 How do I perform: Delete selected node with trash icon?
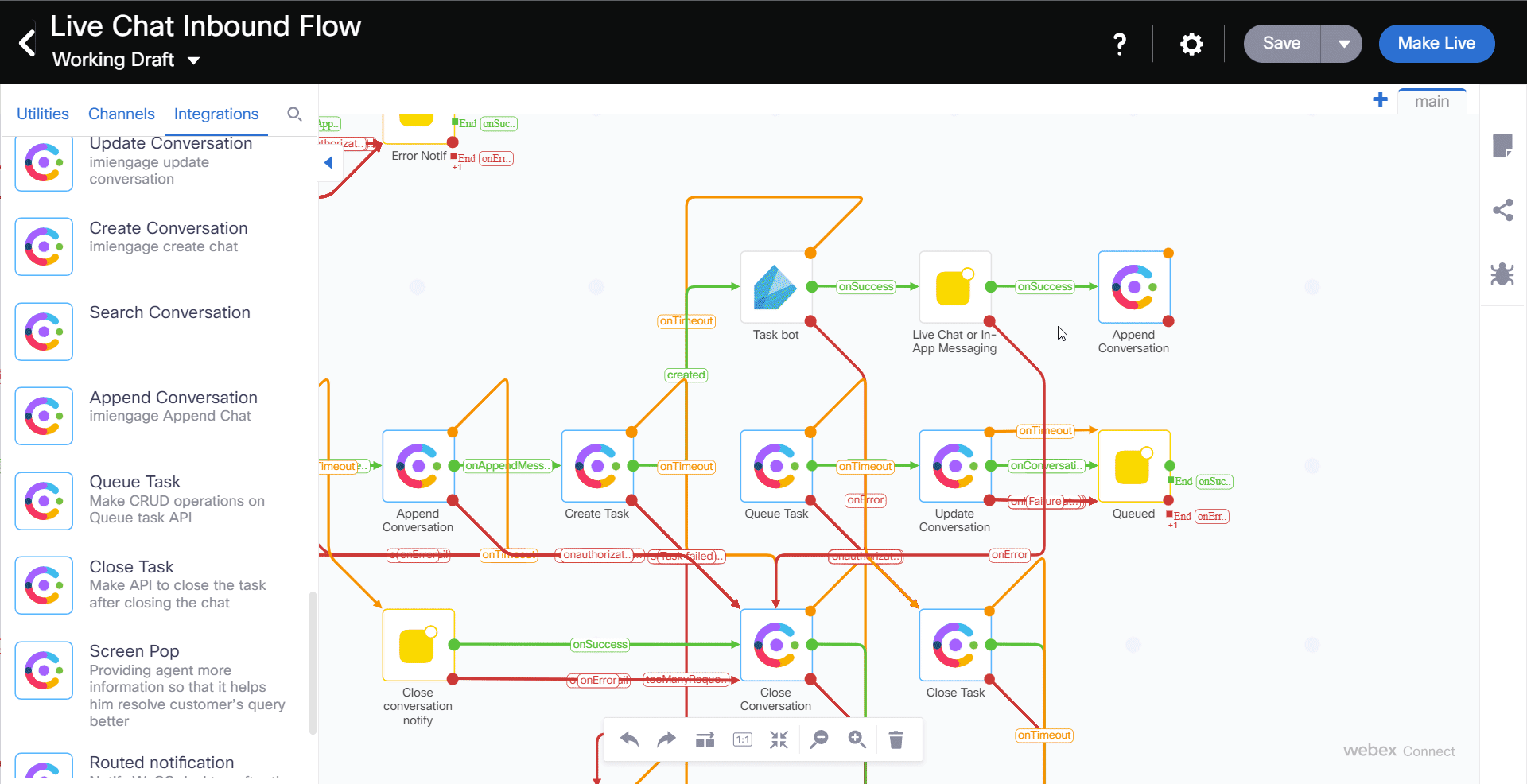click(896, 740)
